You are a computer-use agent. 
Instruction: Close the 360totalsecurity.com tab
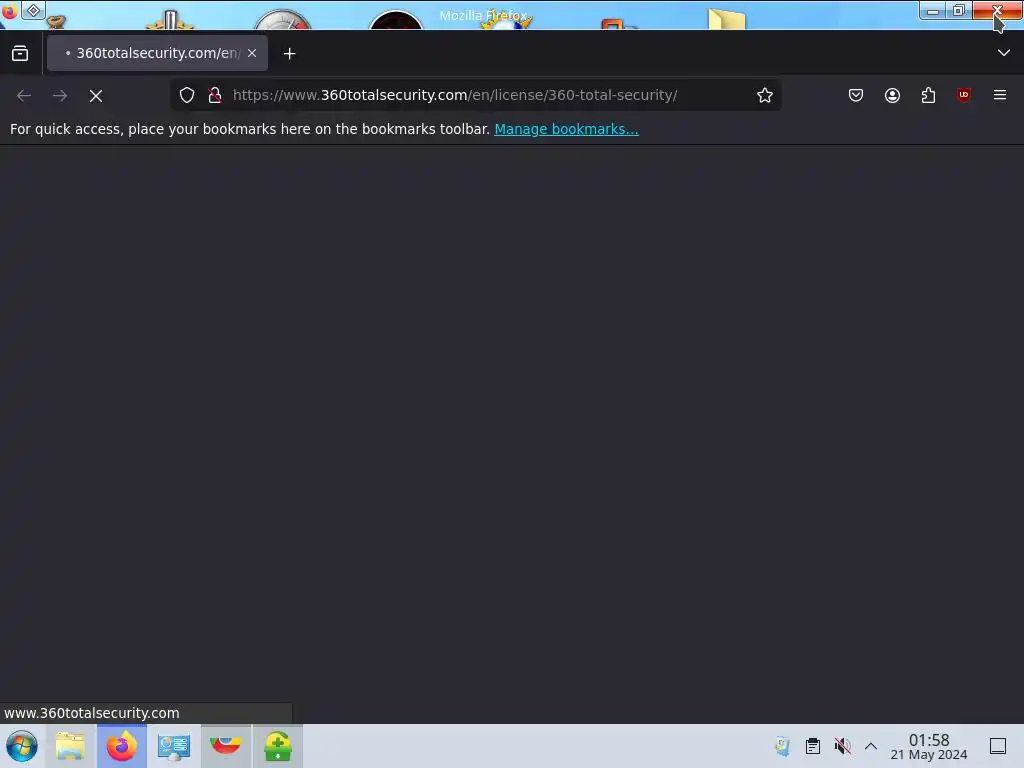(x=252, y=53)
